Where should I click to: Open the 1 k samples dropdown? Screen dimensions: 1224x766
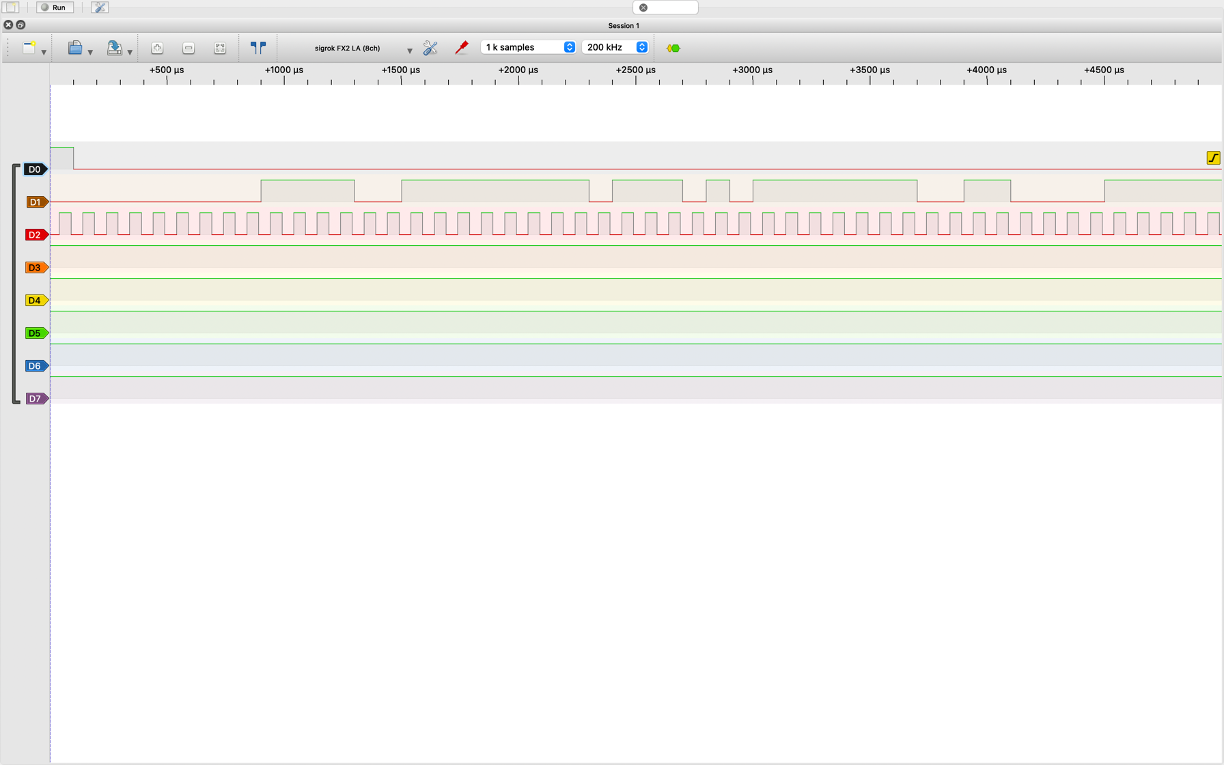pos(528,47)
